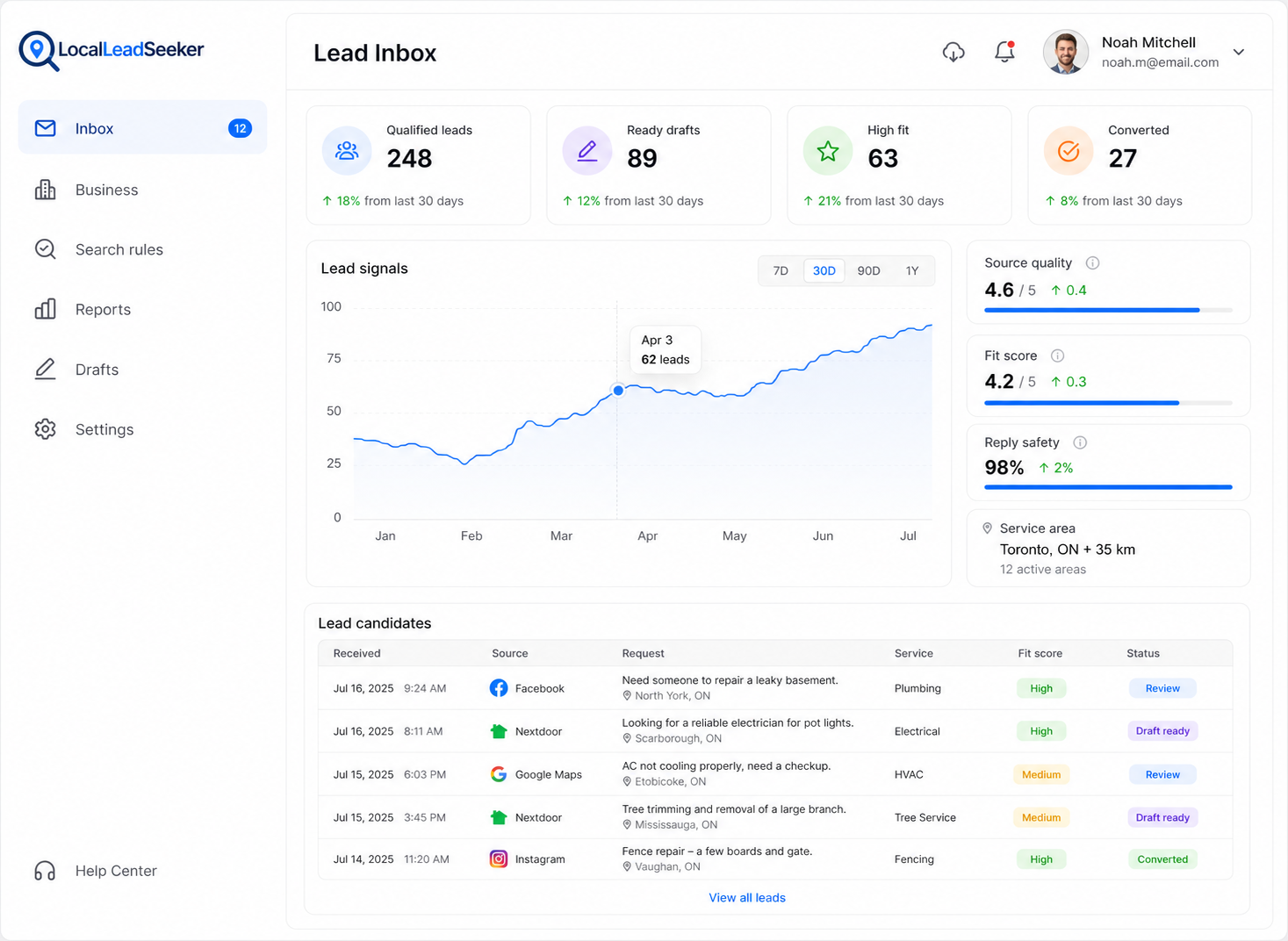Click the Source quality info icon
The image size is (1288, 941).
point(1092,262)
